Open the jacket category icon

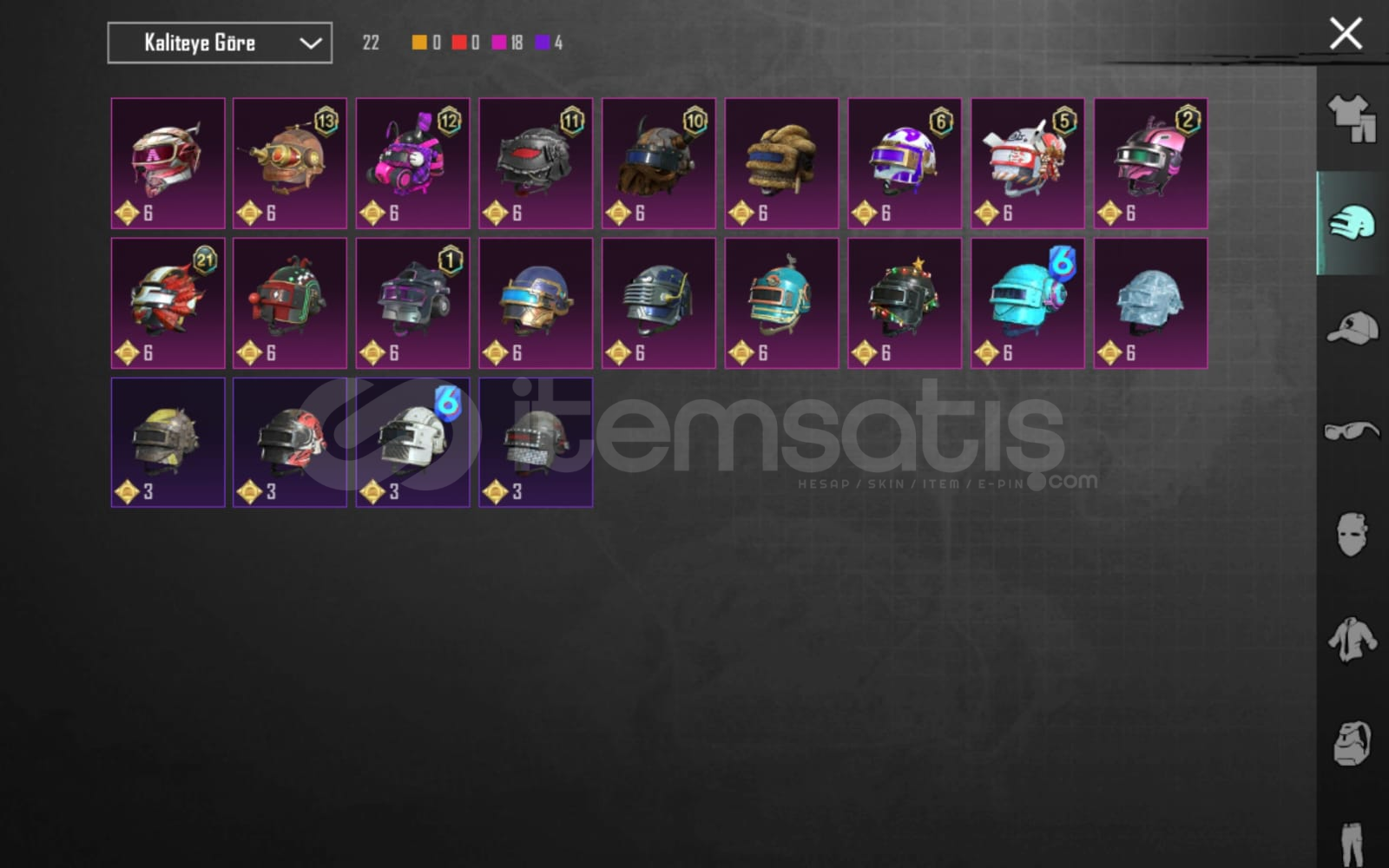1352,640
